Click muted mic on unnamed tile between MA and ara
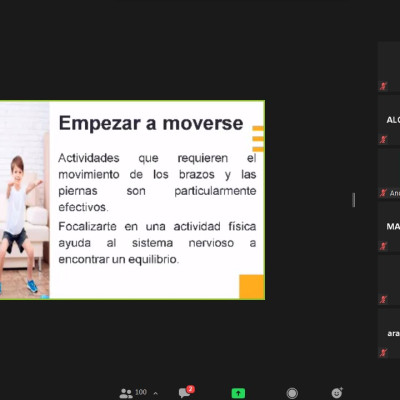Image resolution: width=400 pixels, height=400 pixels. coord(383,299)
